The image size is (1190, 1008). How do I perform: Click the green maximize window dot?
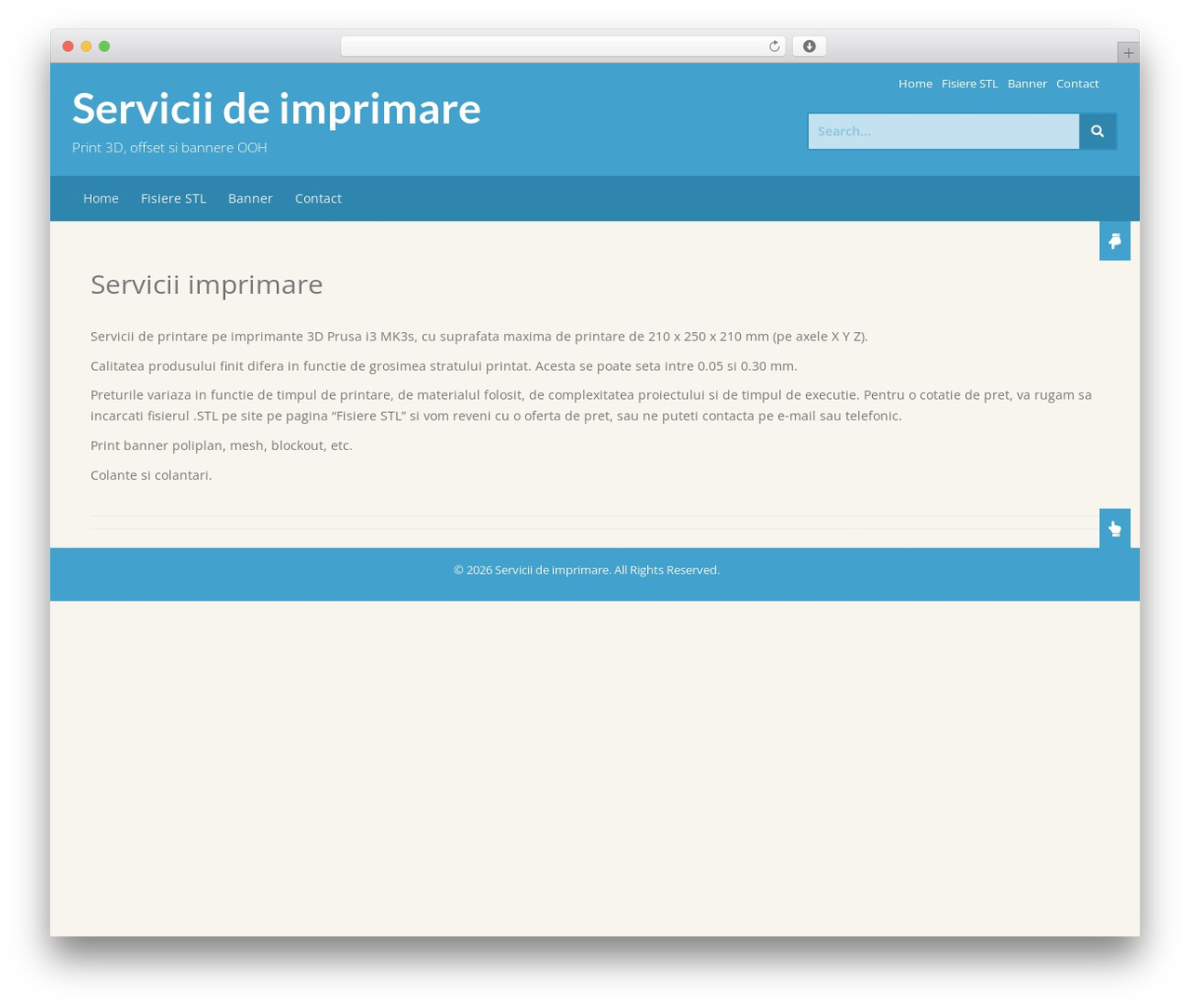click(104, 46)
